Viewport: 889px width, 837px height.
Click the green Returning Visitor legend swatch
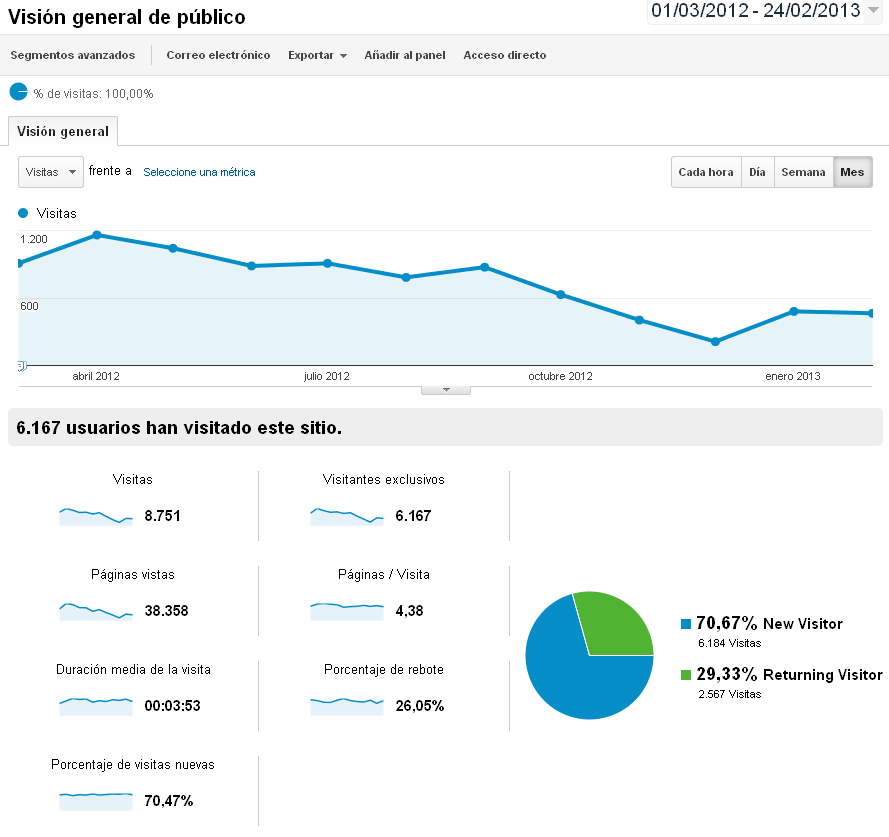pos(686,675)
